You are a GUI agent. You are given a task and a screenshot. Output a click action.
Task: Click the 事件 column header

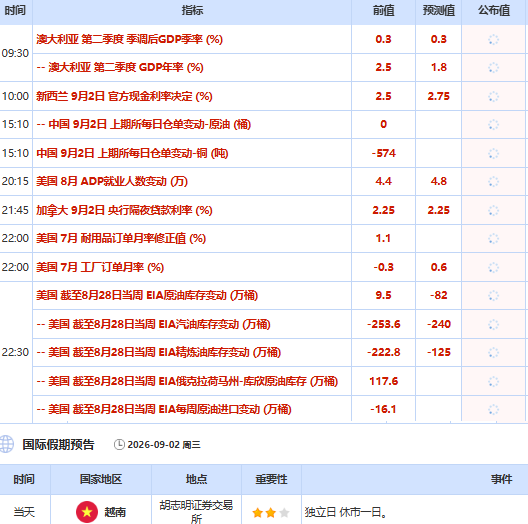501,479
